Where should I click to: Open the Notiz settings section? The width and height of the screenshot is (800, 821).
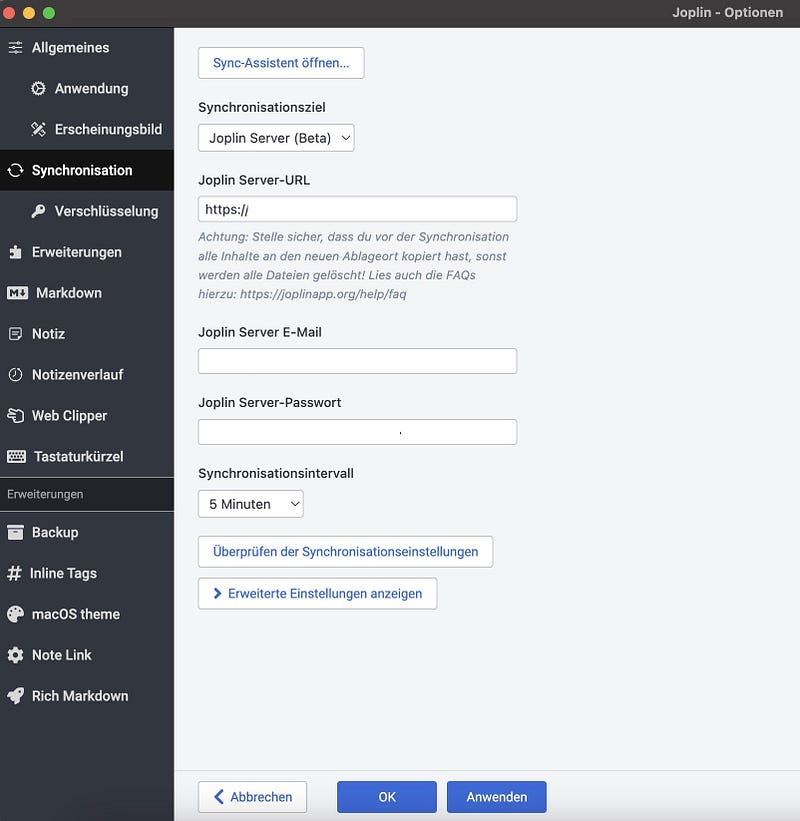coord(87,334)
